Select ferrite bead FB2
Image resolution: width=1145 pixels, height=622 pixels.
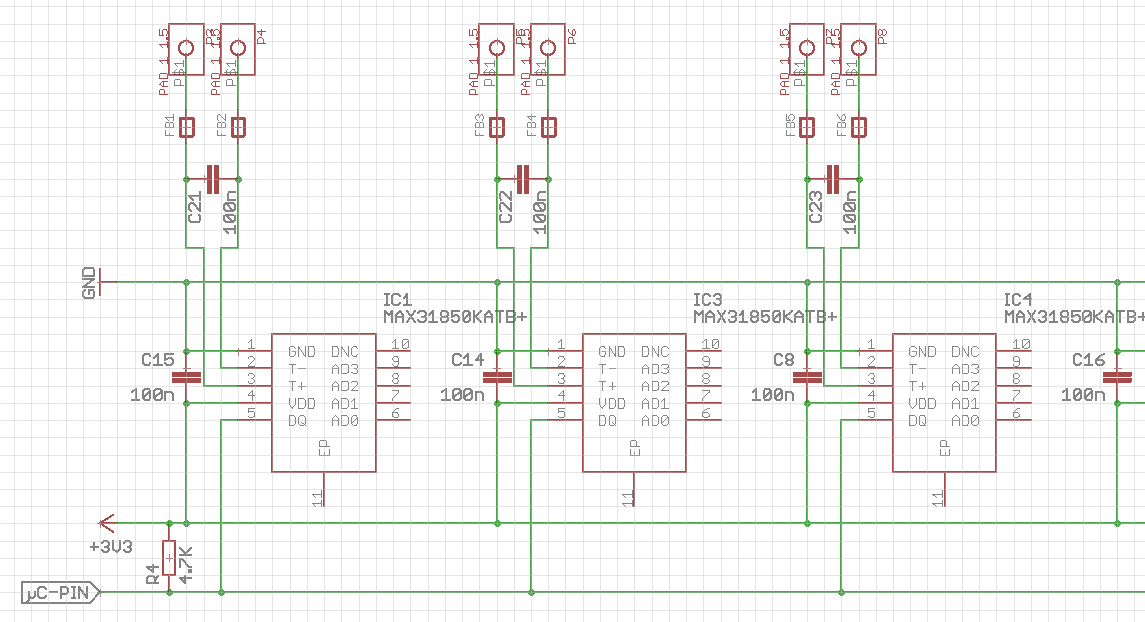click(238, 128)
